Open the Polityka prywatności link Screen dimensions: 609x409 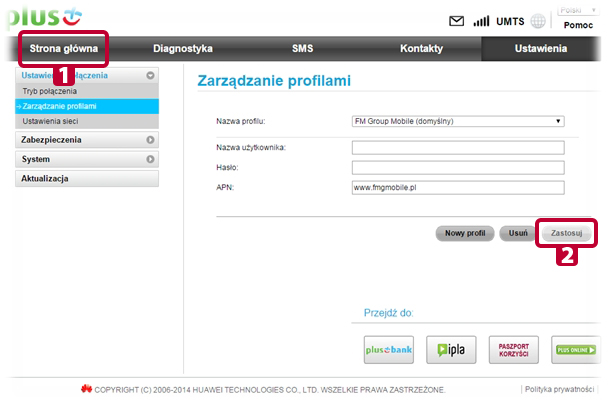coord(559,389)
